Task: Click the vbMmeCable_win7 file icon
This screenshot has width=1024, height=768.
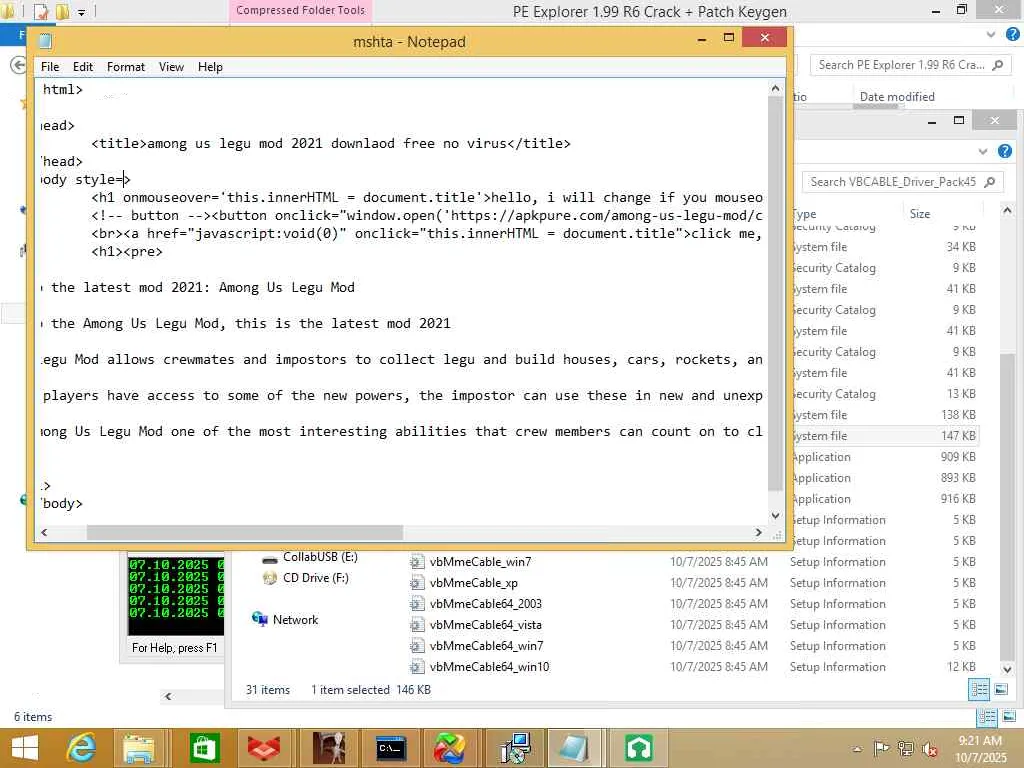Action: [x=417, y=562]
